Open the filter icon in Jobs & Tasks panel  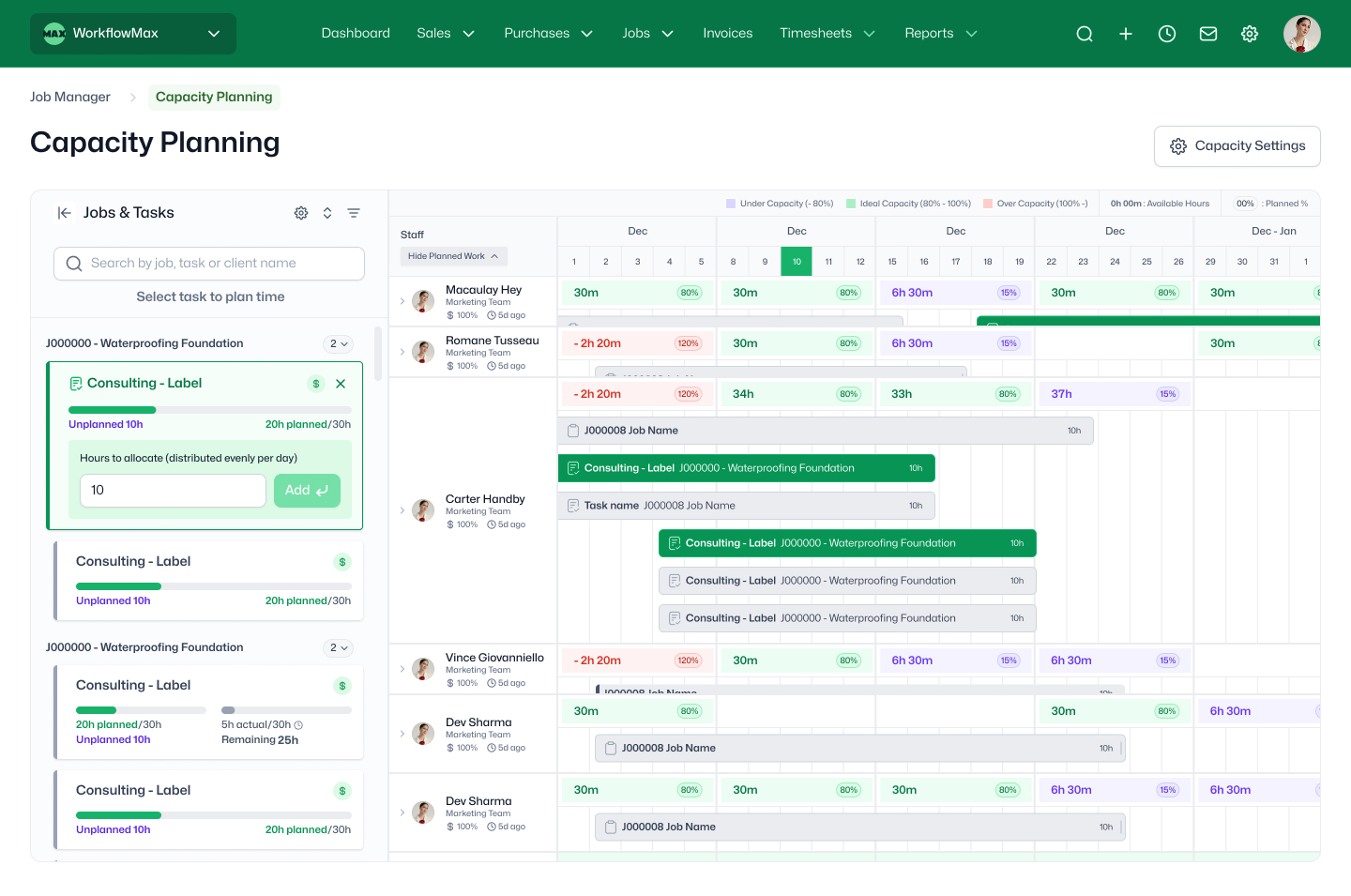354,213
